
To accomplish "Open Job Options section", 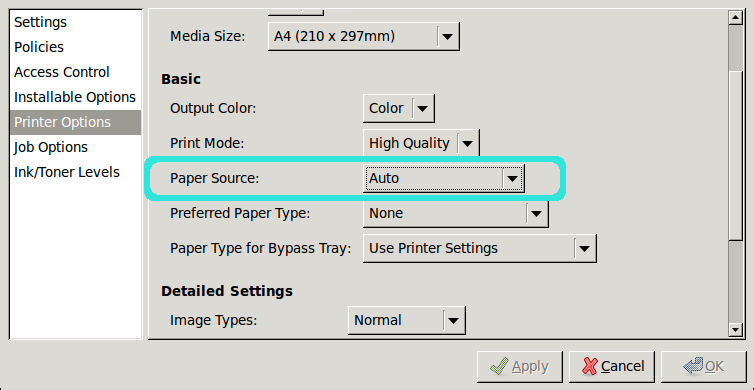I will tap(75, 147).
